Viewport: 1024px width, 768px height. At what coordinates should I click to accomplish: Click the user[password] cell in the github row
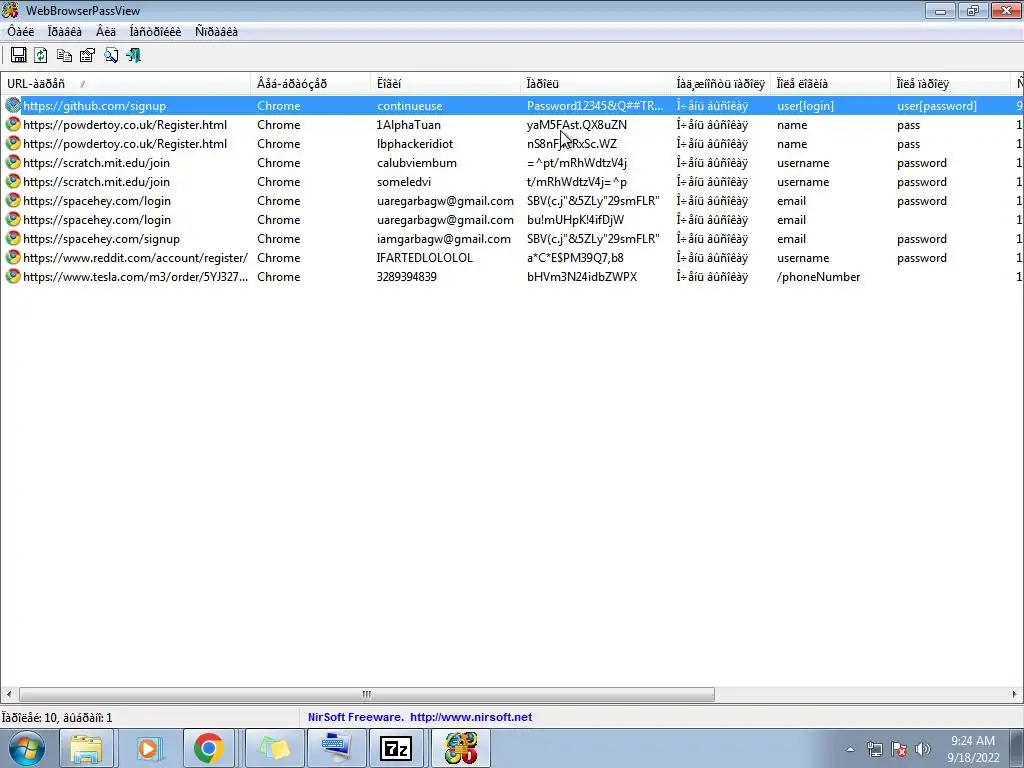[x=936, y=106]
